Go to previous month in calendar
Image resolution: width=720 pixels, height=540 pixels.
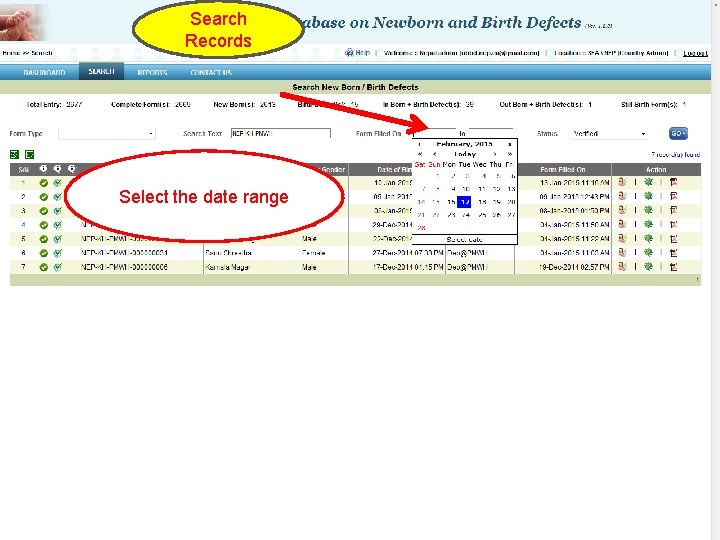tap(434, 154)
